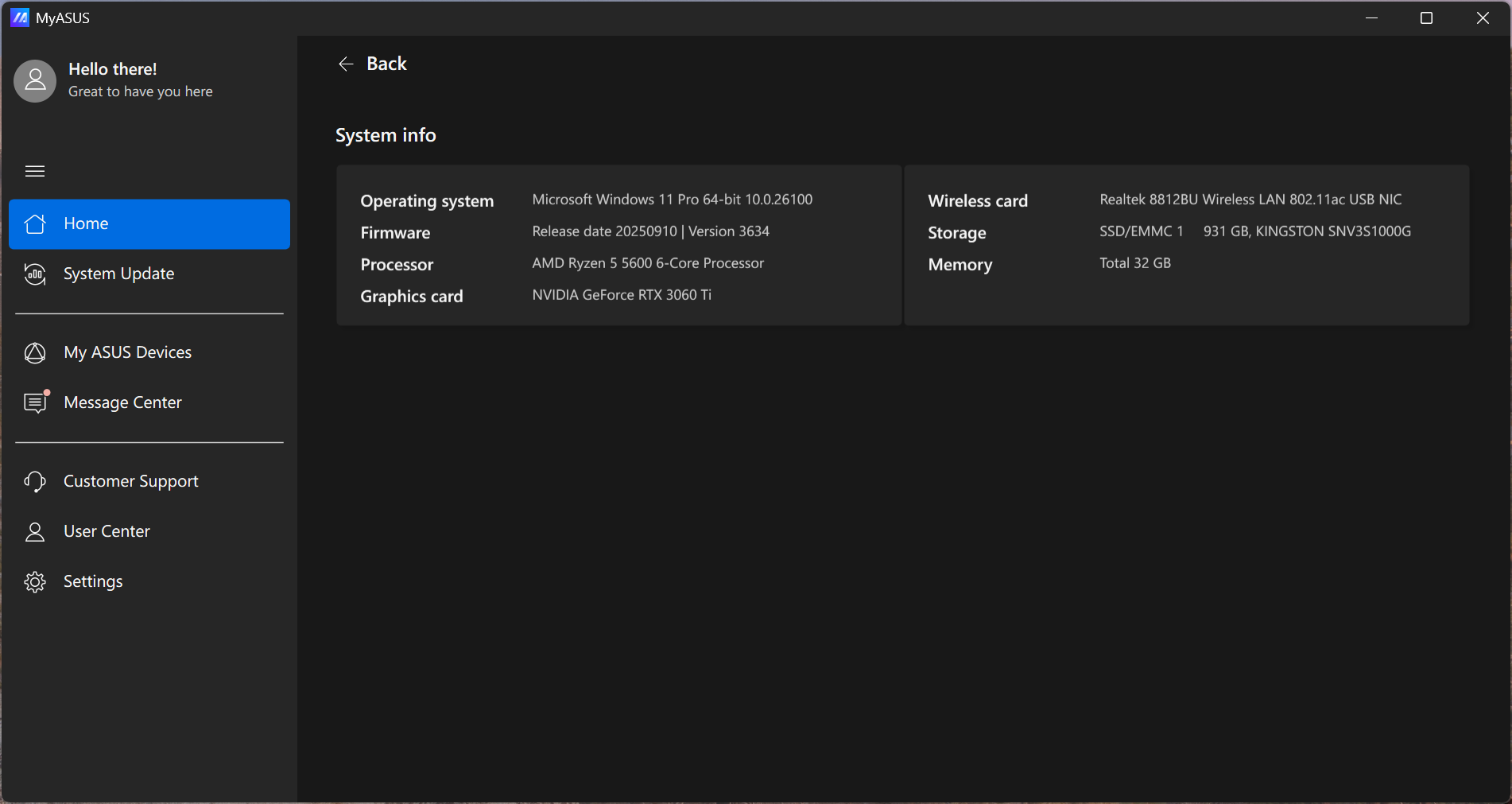This screenshot has width=1512, height=804.
Task: Click the Total 32 GB memory value
Action: [1134, 263]
